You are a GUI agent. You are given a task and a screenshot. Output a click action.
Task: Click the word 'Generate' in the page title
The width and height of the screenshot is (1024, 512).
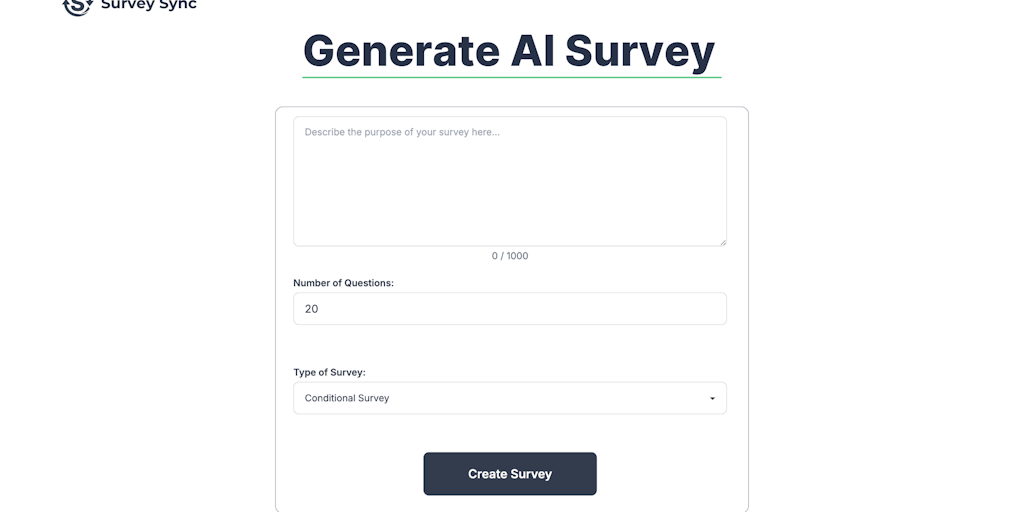pyautogui.click(x=400, y=51)
